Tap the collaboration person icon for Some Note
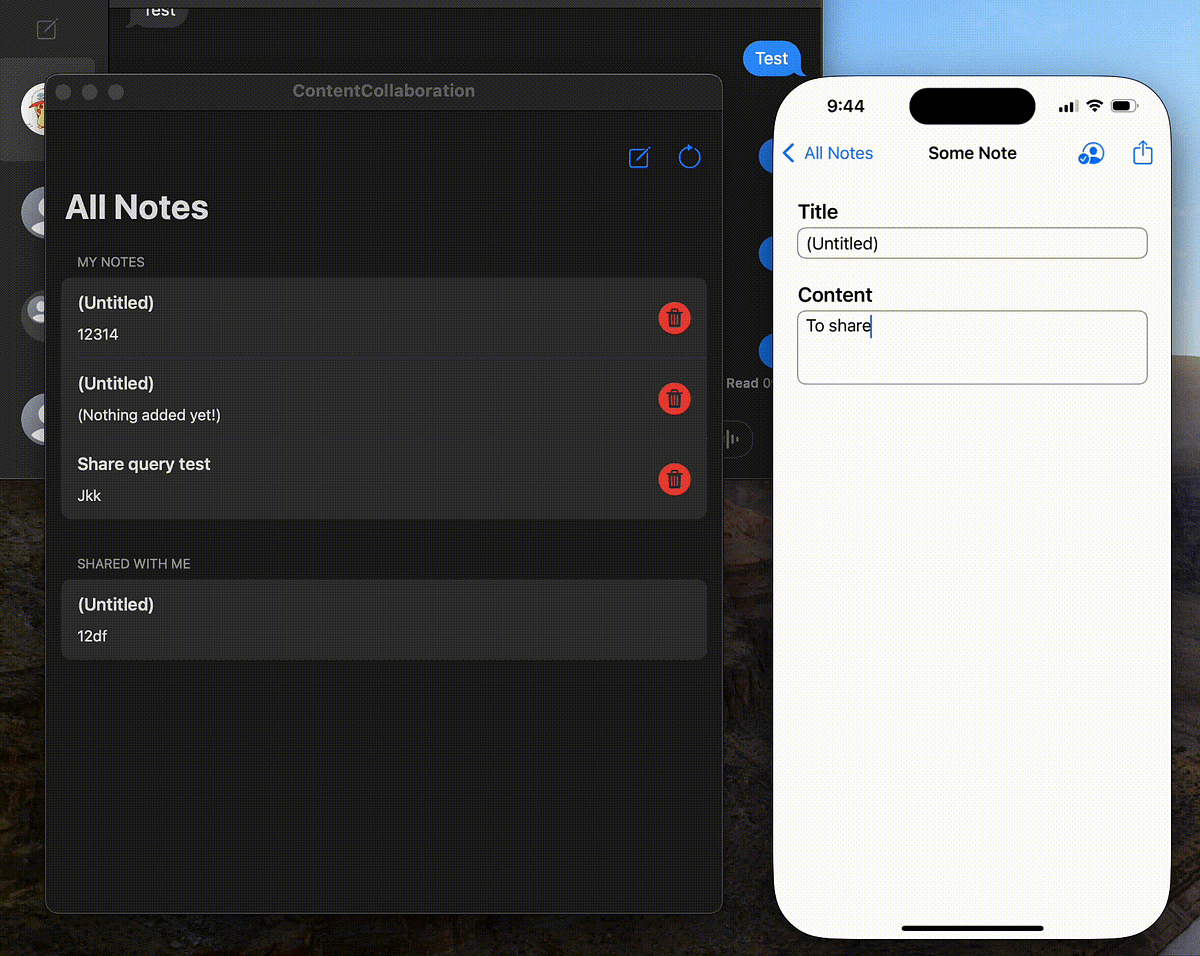The height and width of the screenshot is (956, 1200). 1092,153
